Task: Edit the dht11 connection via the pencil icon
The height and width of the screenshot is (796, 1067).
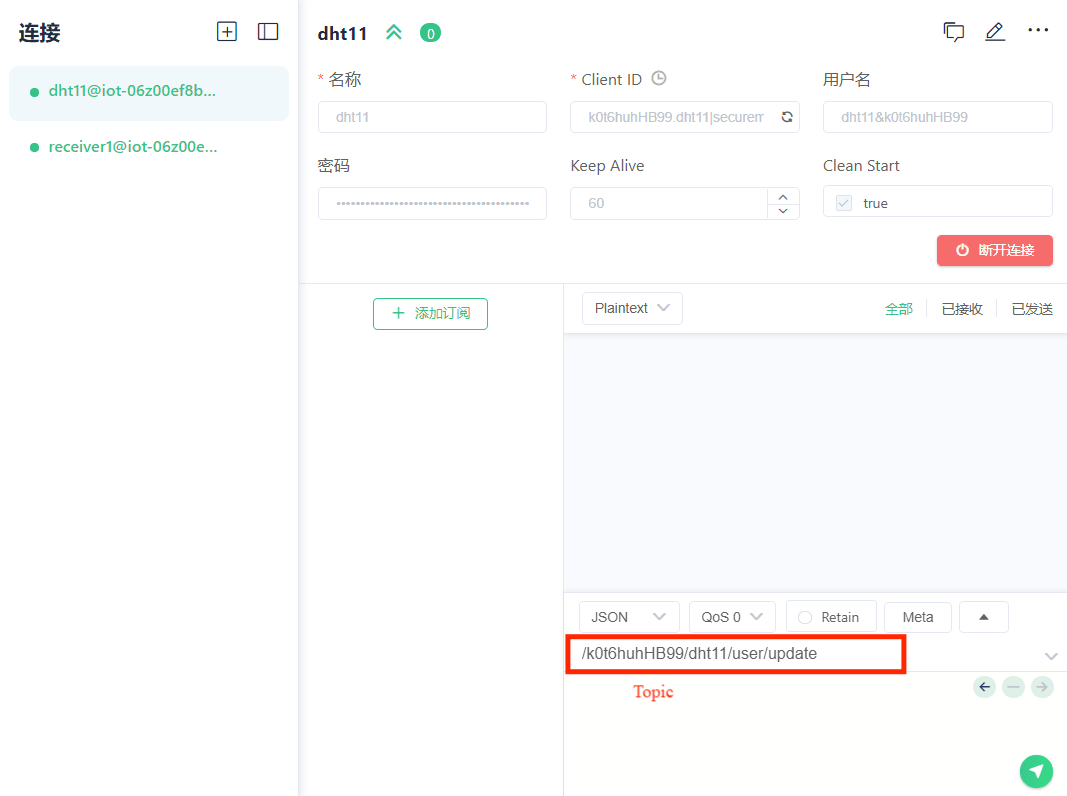Action: point(995,31)
